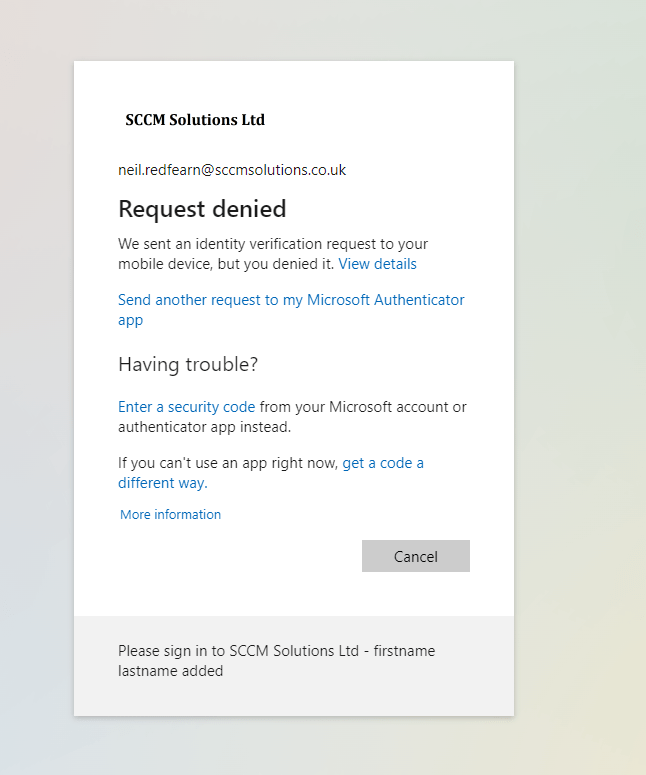Click "authenticator app instead." text line

pos(204,427)
